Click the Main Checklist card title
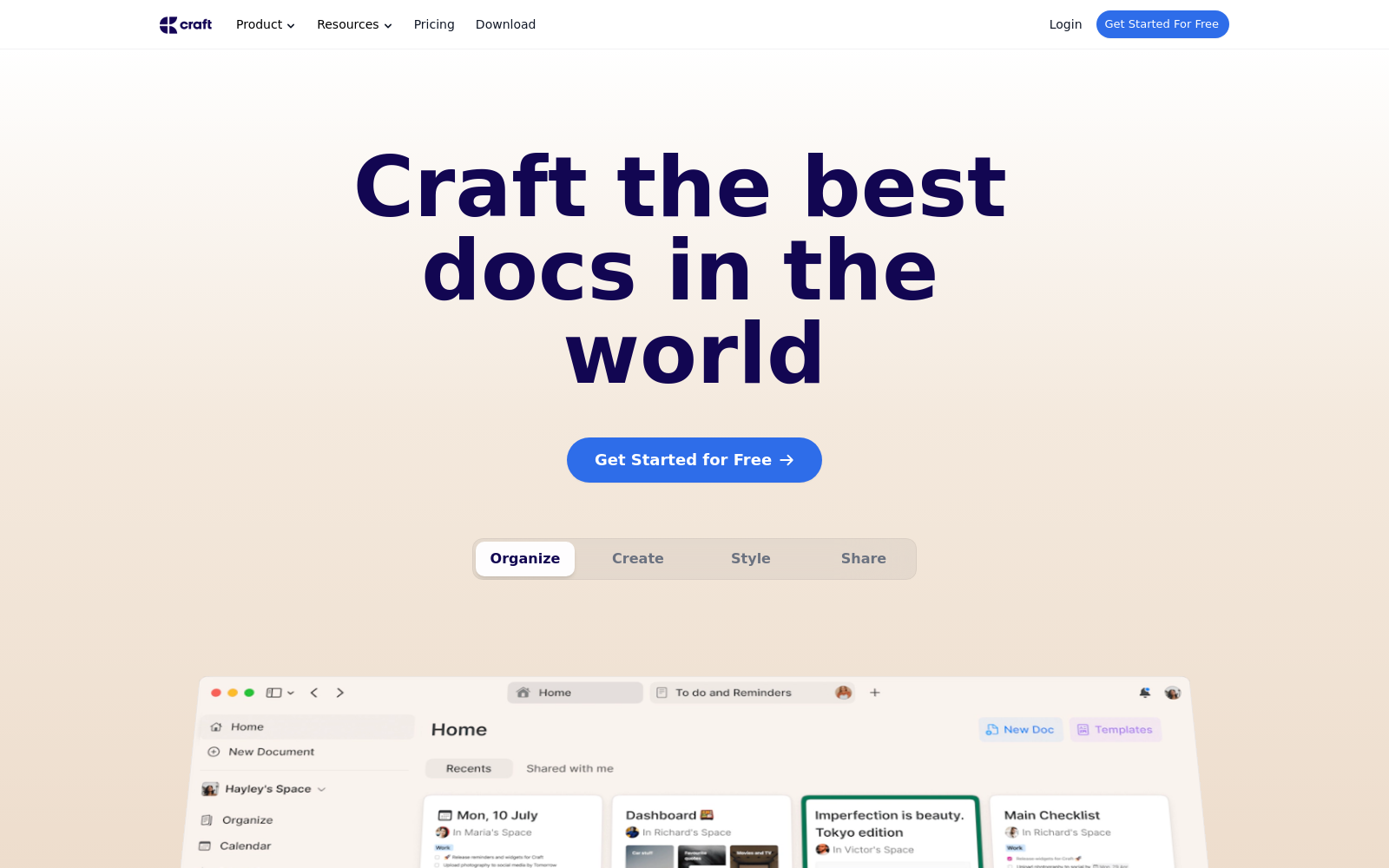Viewport: 1389px width, 868px height. pos(1052,816)
